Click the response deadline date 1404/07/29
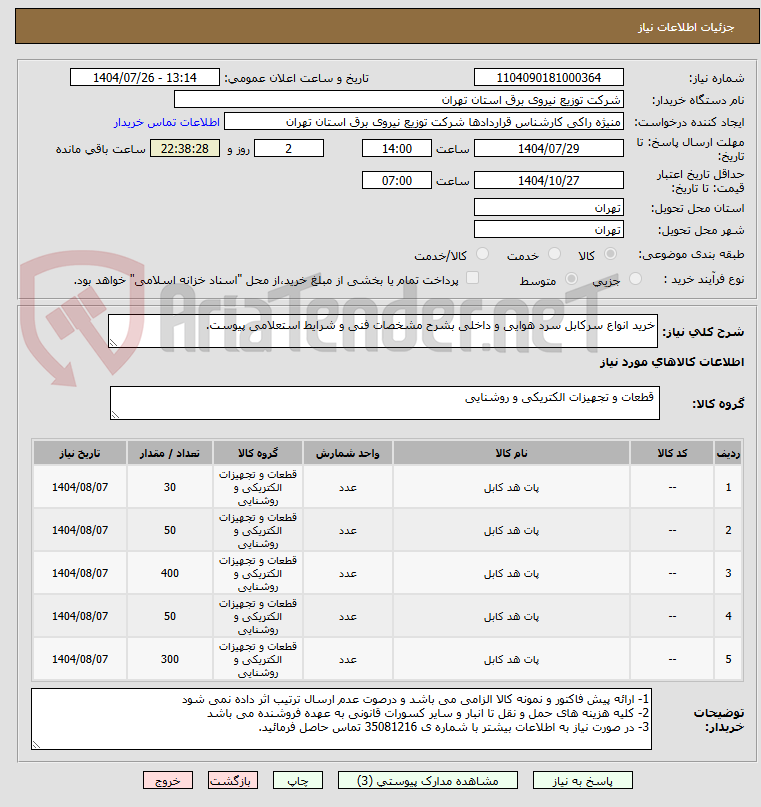Viewport: 761px width, 807px height. (548, 149)
